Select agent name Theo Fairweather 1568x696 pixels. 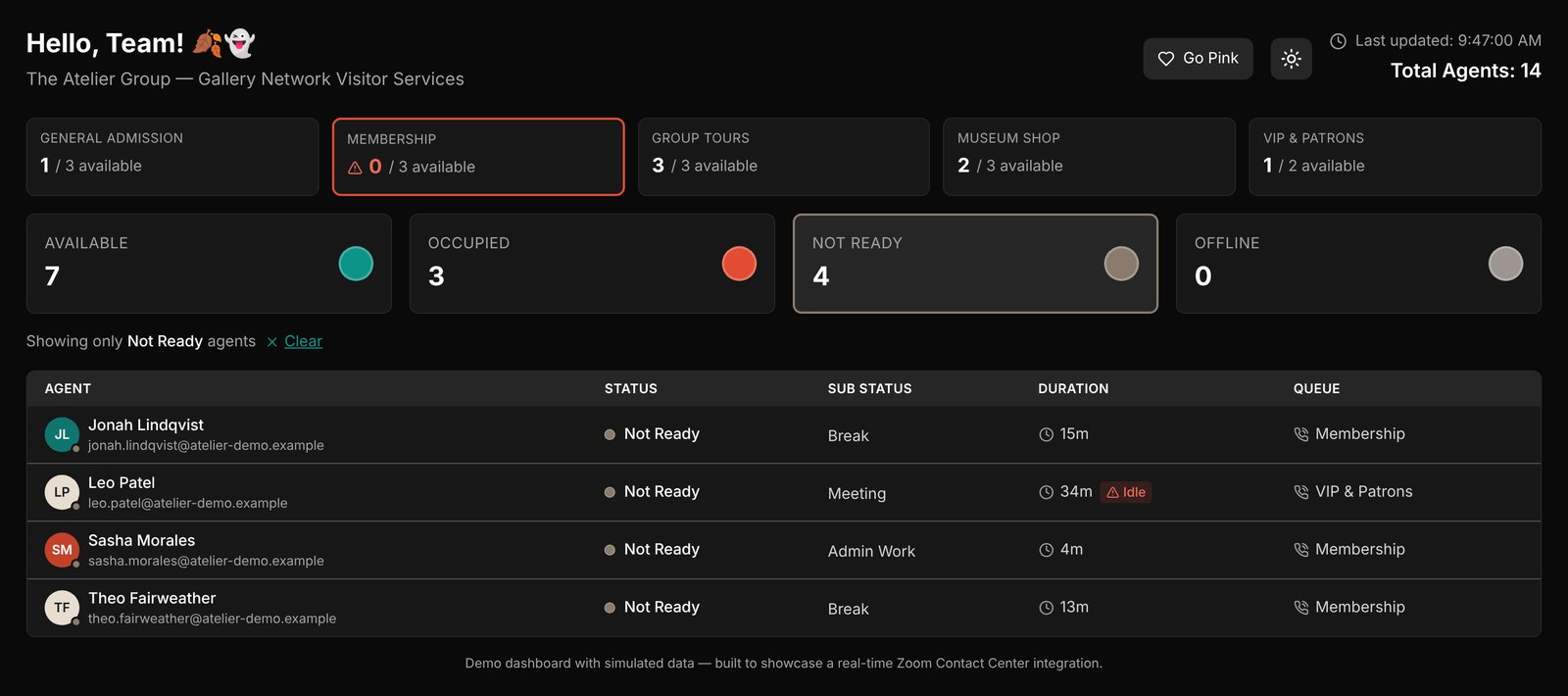click(152, 599)
